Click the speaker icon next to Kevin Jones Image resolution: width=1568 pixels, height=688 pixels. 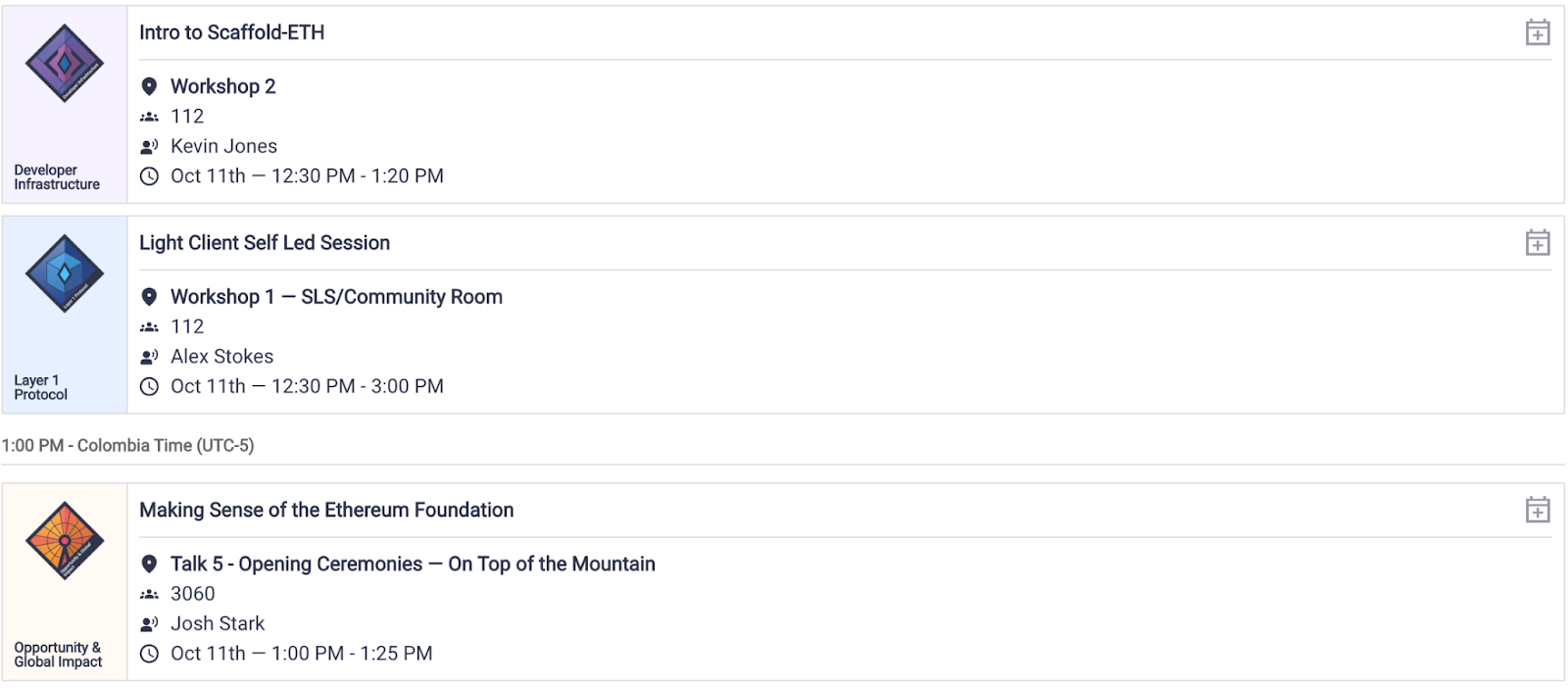[149, 147]
